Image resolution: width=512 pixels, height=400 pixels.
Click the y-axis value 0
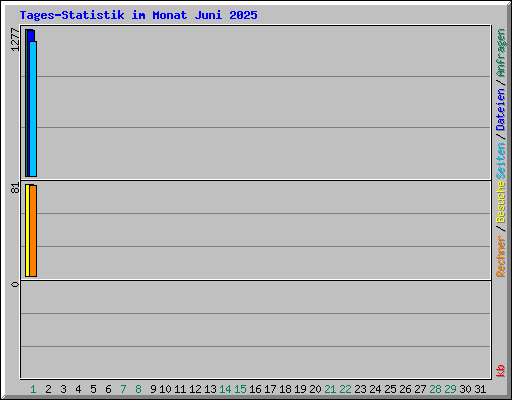[15, 284]
